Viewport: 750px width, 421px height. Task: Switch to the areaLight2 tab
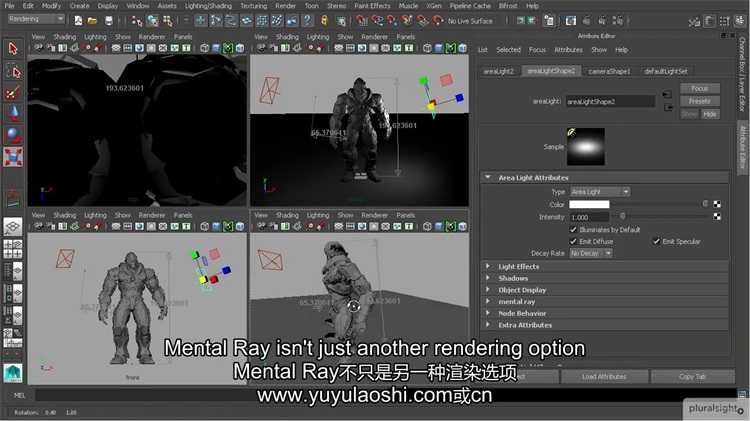coord(498,71)
